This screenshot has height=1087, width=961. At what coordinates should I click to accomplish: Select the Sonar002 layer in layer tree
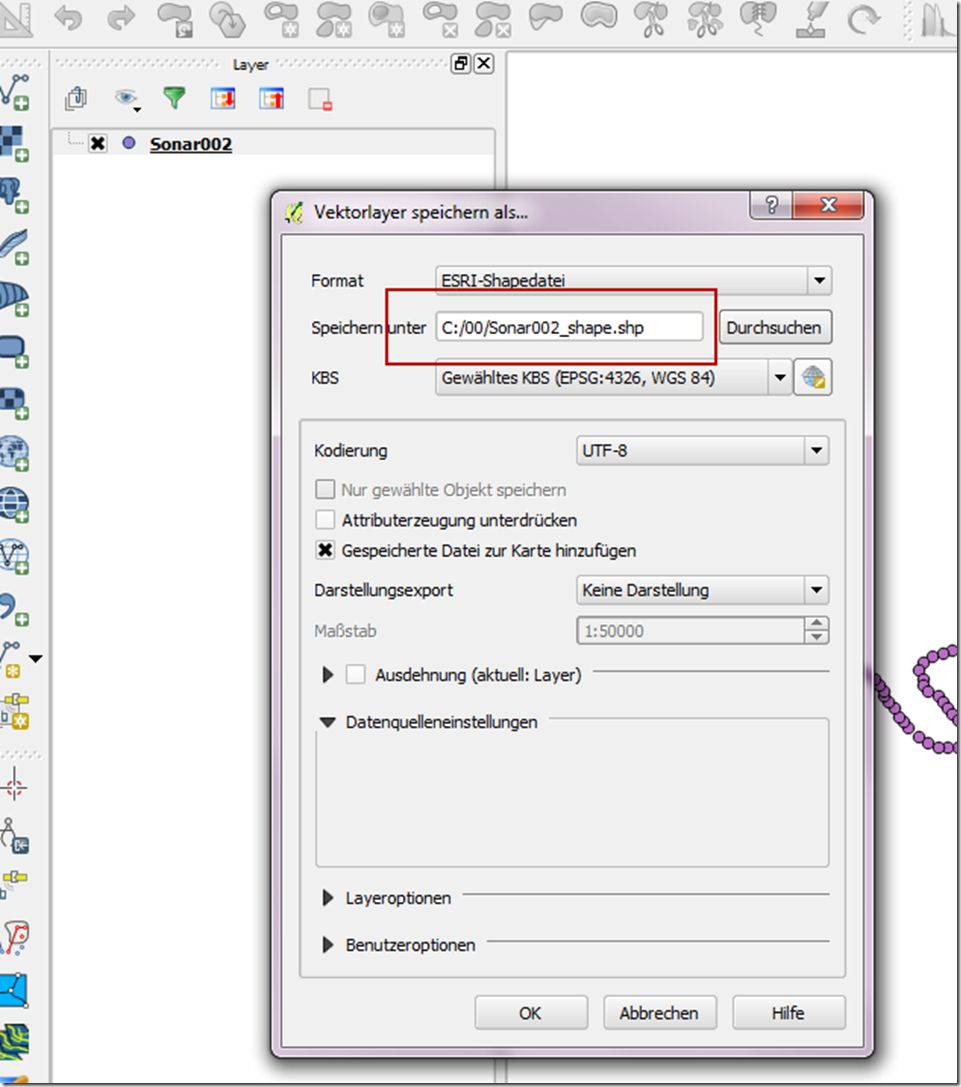pos(190,144)
